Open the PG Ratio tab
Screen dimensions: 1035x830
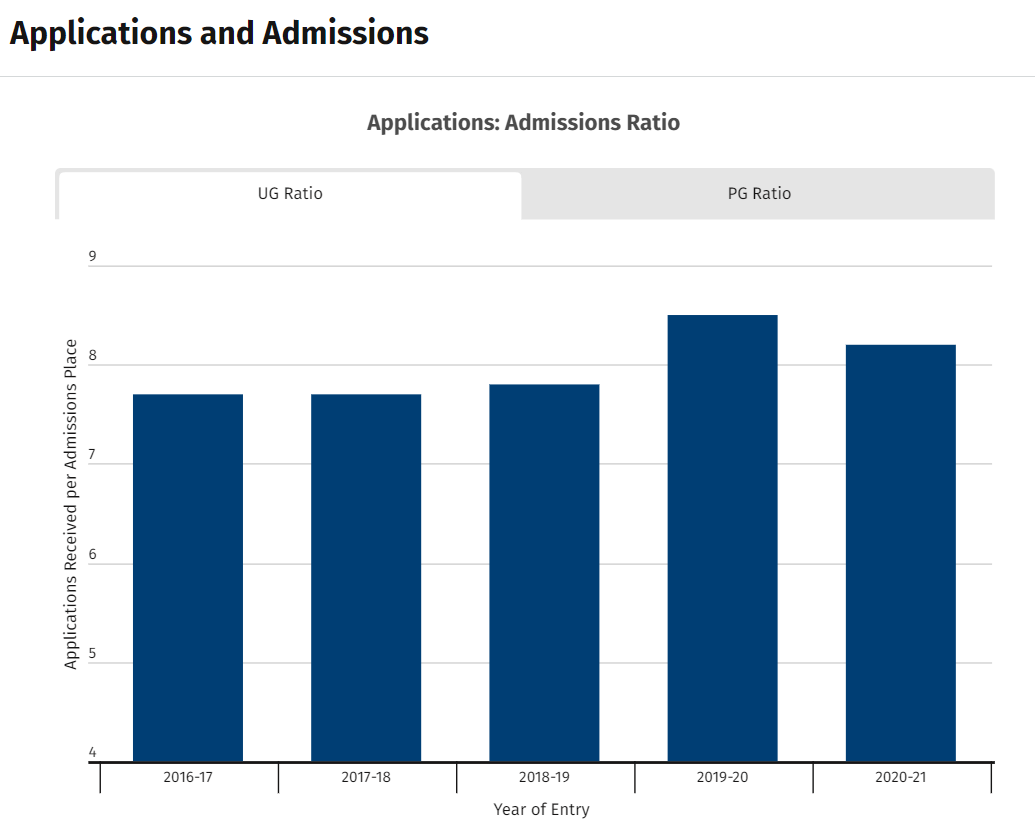(759, 194)
